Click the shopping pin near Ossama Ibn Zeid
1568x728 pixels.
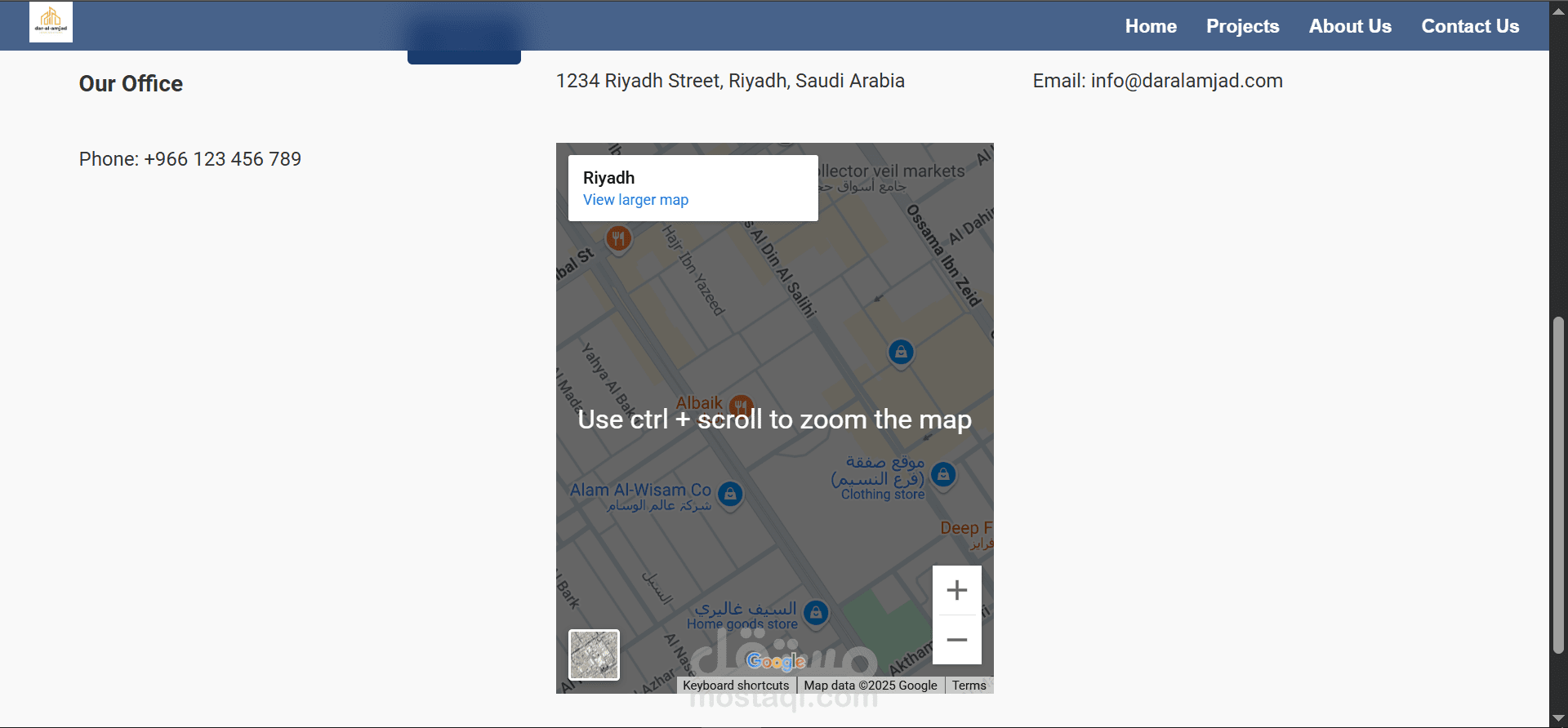901,353
